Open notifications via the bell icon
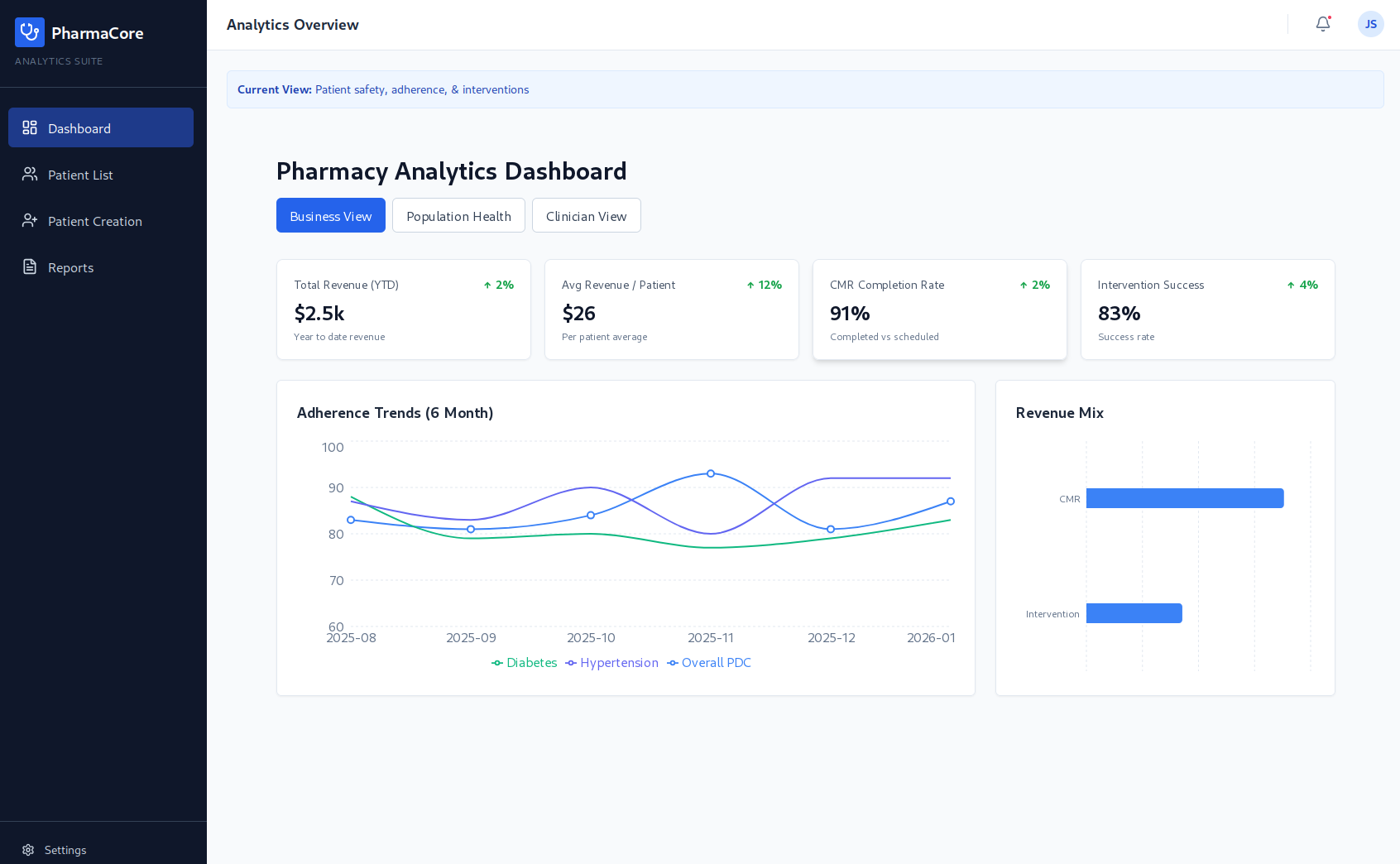Image resolution: width=1400 pixels, height=864 pixels. click(x=1322, y=25)
